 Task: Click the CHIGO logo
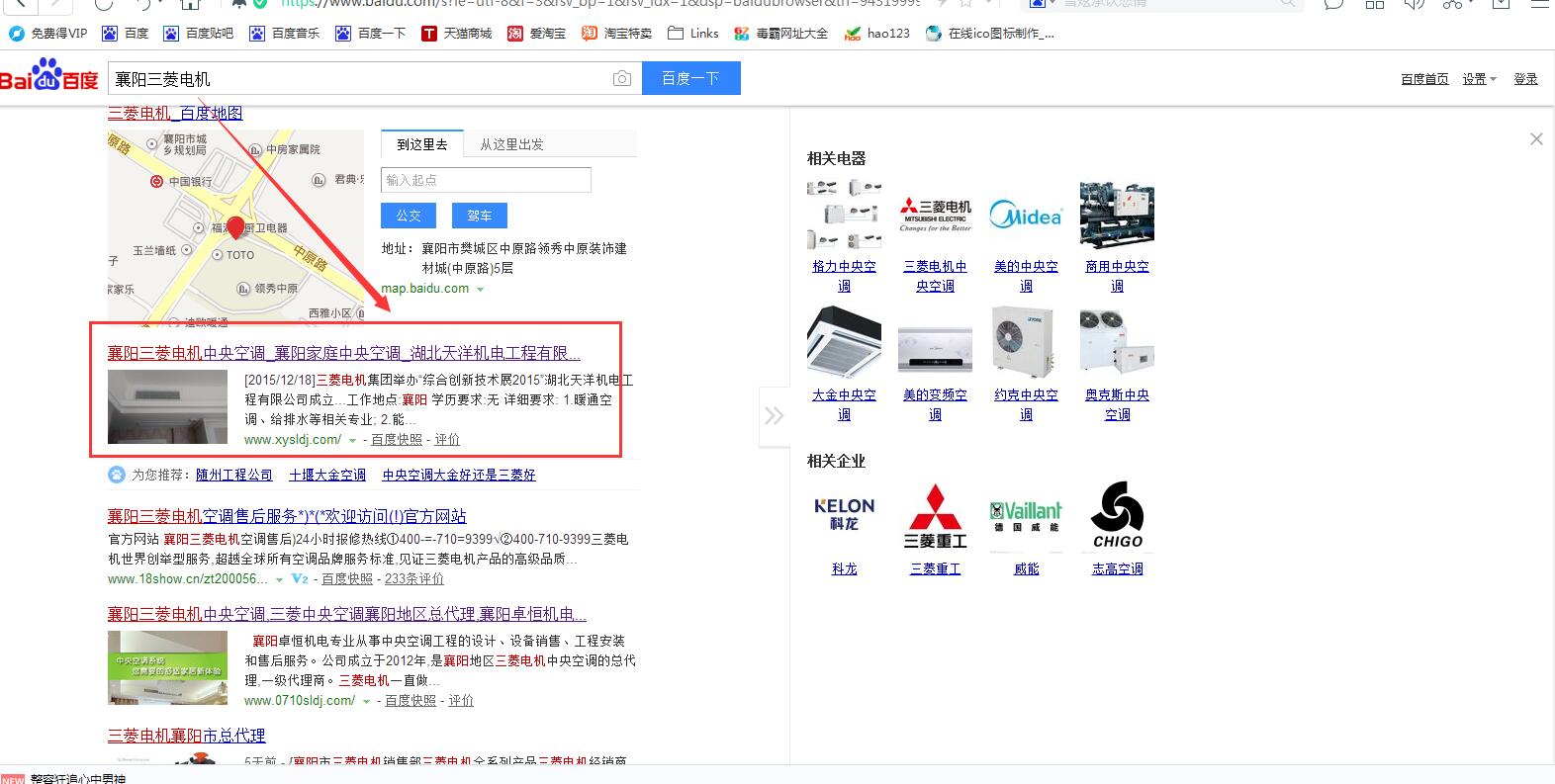(1117, 515)
